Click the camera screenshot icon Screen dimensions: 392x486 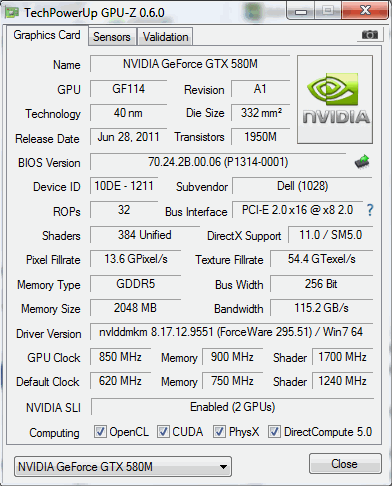[369, 34]
